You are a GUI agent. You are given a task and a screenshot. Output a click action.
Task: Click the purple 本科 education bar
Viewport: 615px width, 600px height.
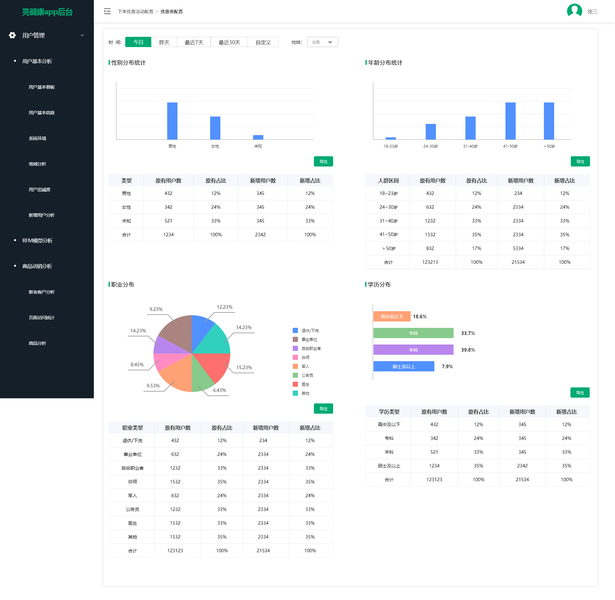[413, 349]
